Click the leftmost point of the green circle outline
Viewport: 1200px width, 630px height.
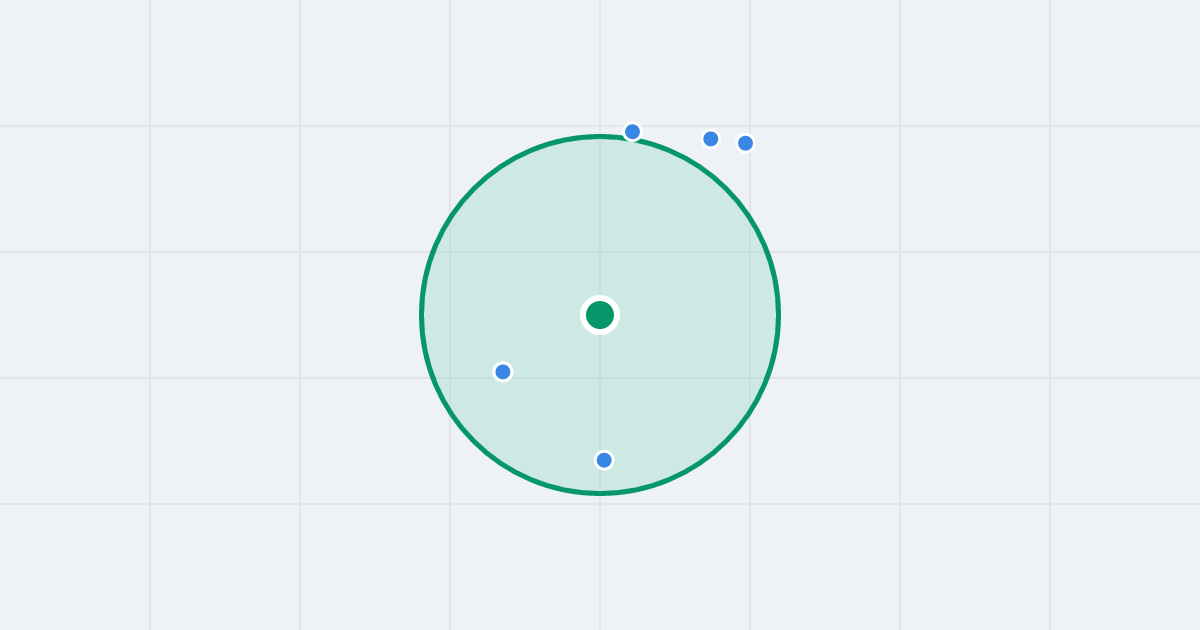point(422,315)
